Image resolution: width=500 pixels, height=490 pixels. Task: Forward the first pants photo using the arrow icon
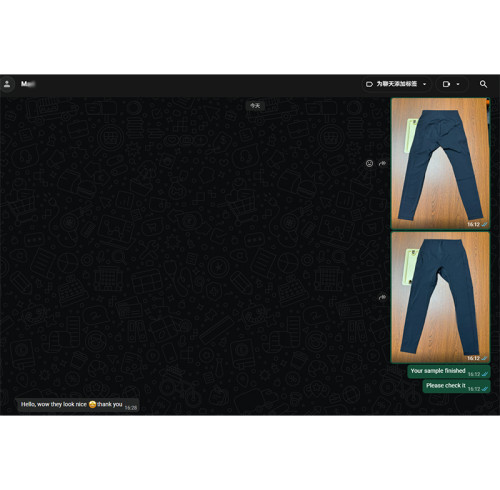(382, 163)
